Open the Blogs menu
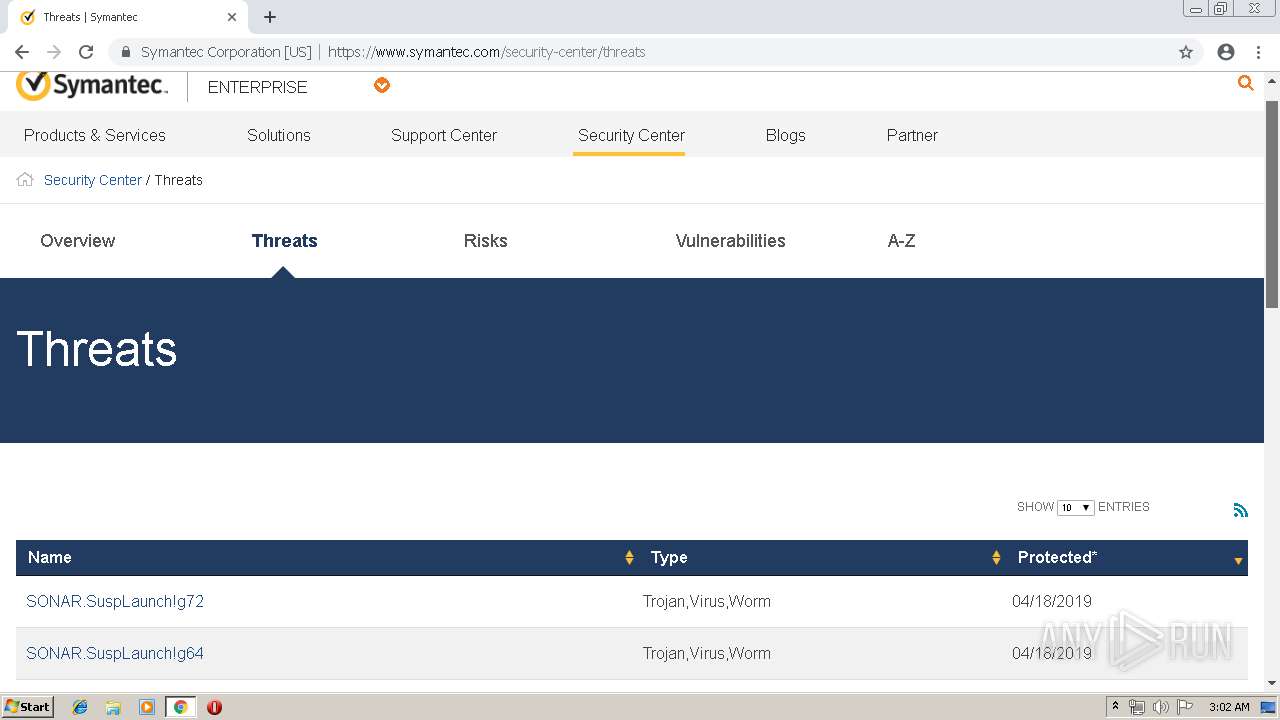The height and width of the screenshot is (720, 1280). (x=785, y=135)
